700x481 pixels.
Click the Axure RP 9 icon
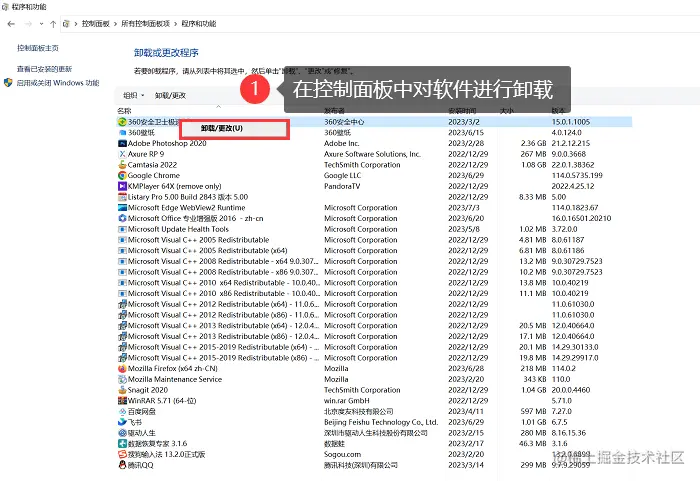tap(122, 154)
